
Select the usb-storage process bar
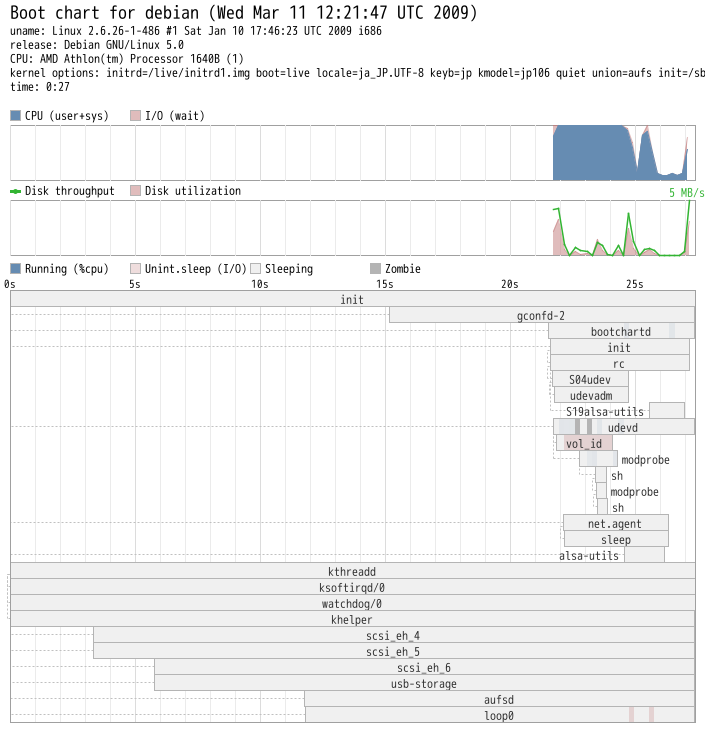(424, 683)
